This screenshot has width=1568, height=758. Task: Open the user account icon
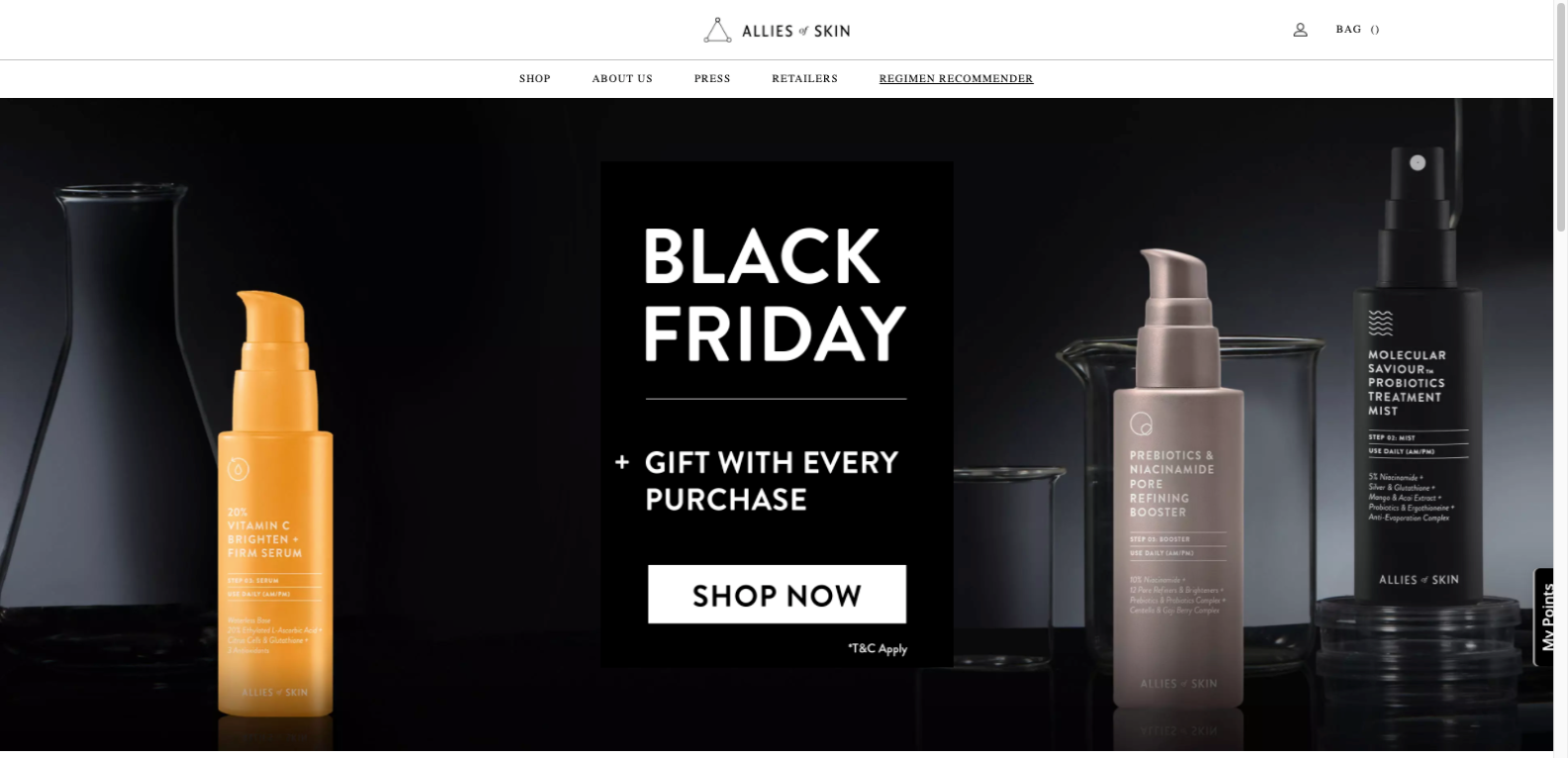click(1300, 30)
